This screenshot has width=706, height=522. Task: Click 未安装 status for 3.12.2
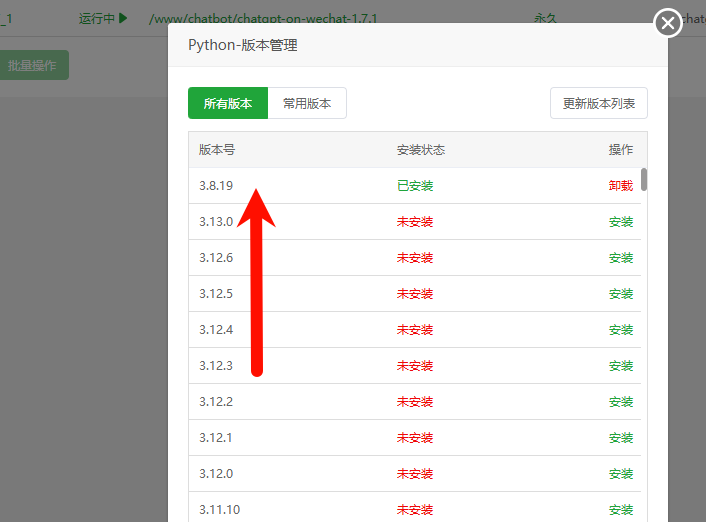click(415, 402)
